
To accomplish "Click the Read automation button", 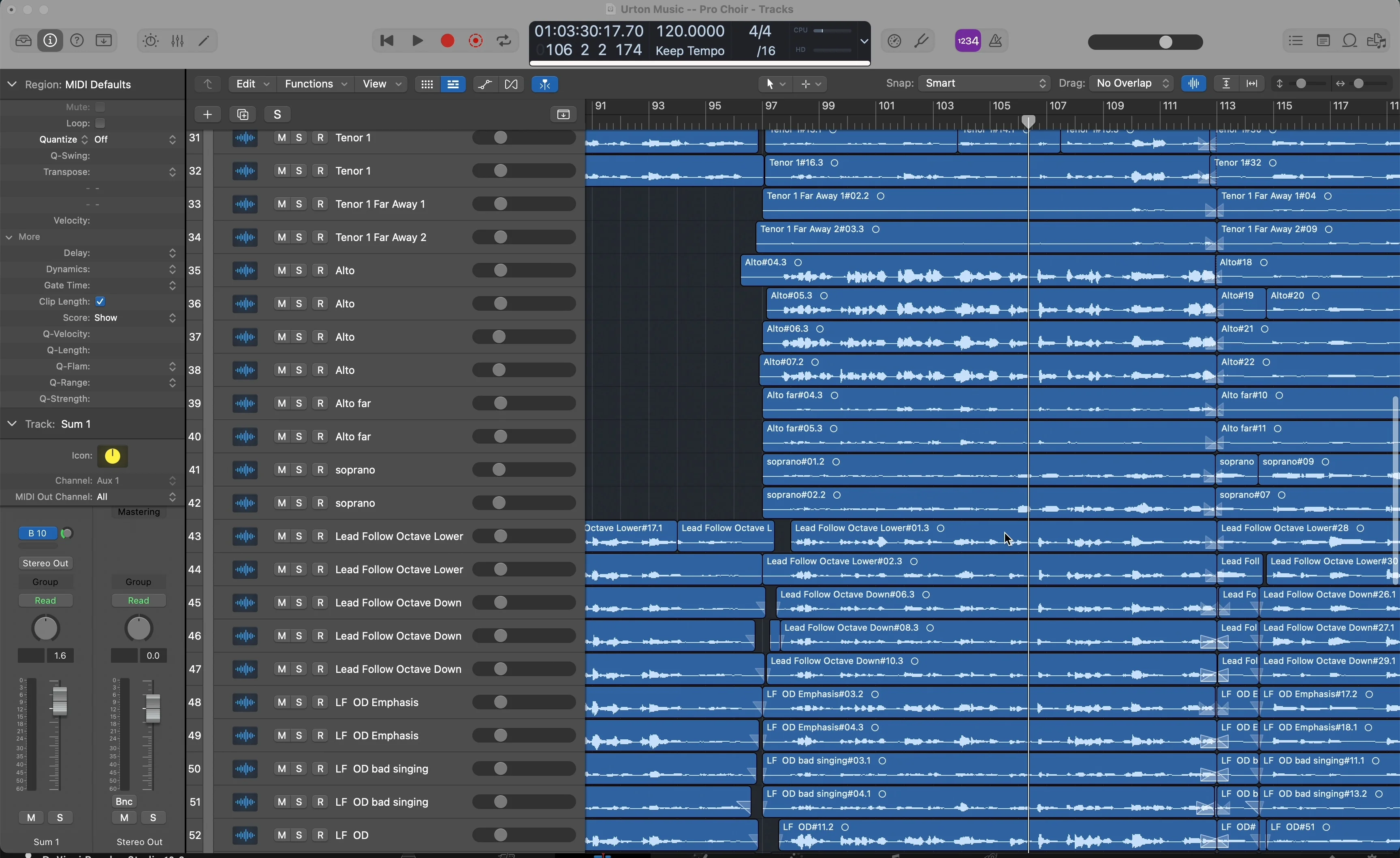I will (x=46, y=600).
